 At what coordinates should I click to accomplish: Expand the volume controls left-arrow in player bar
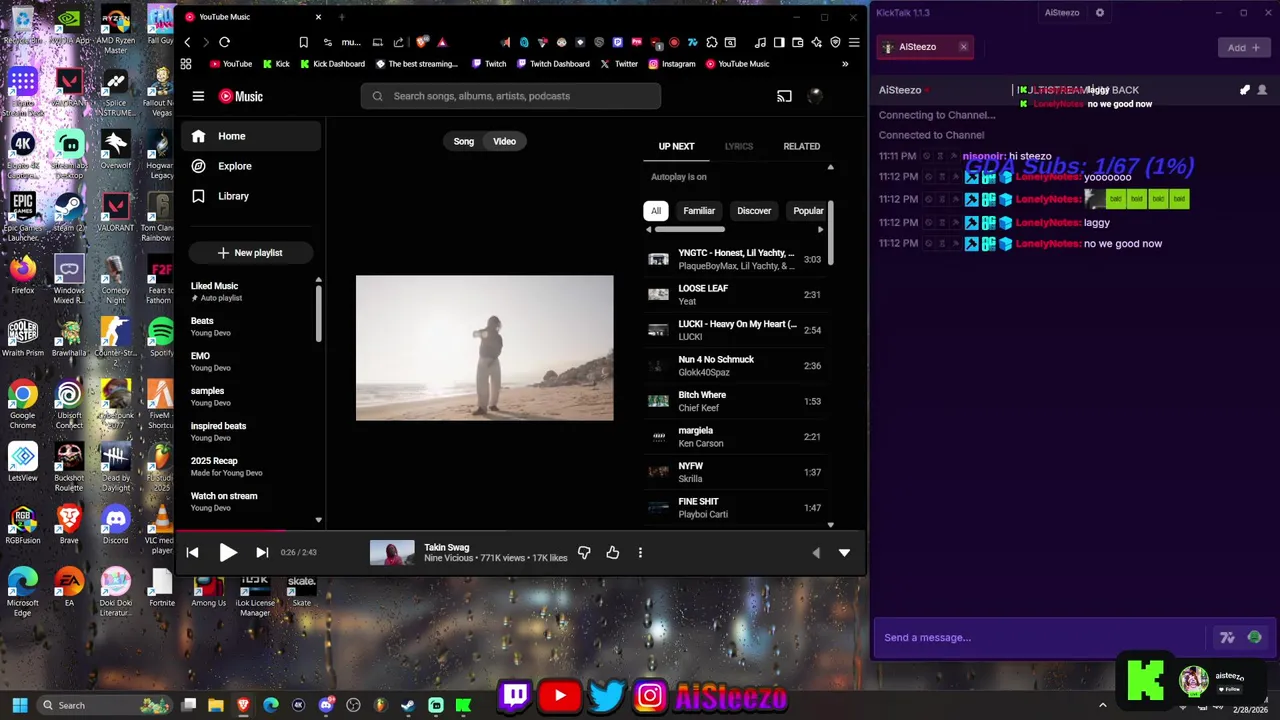tap(815, 552)
